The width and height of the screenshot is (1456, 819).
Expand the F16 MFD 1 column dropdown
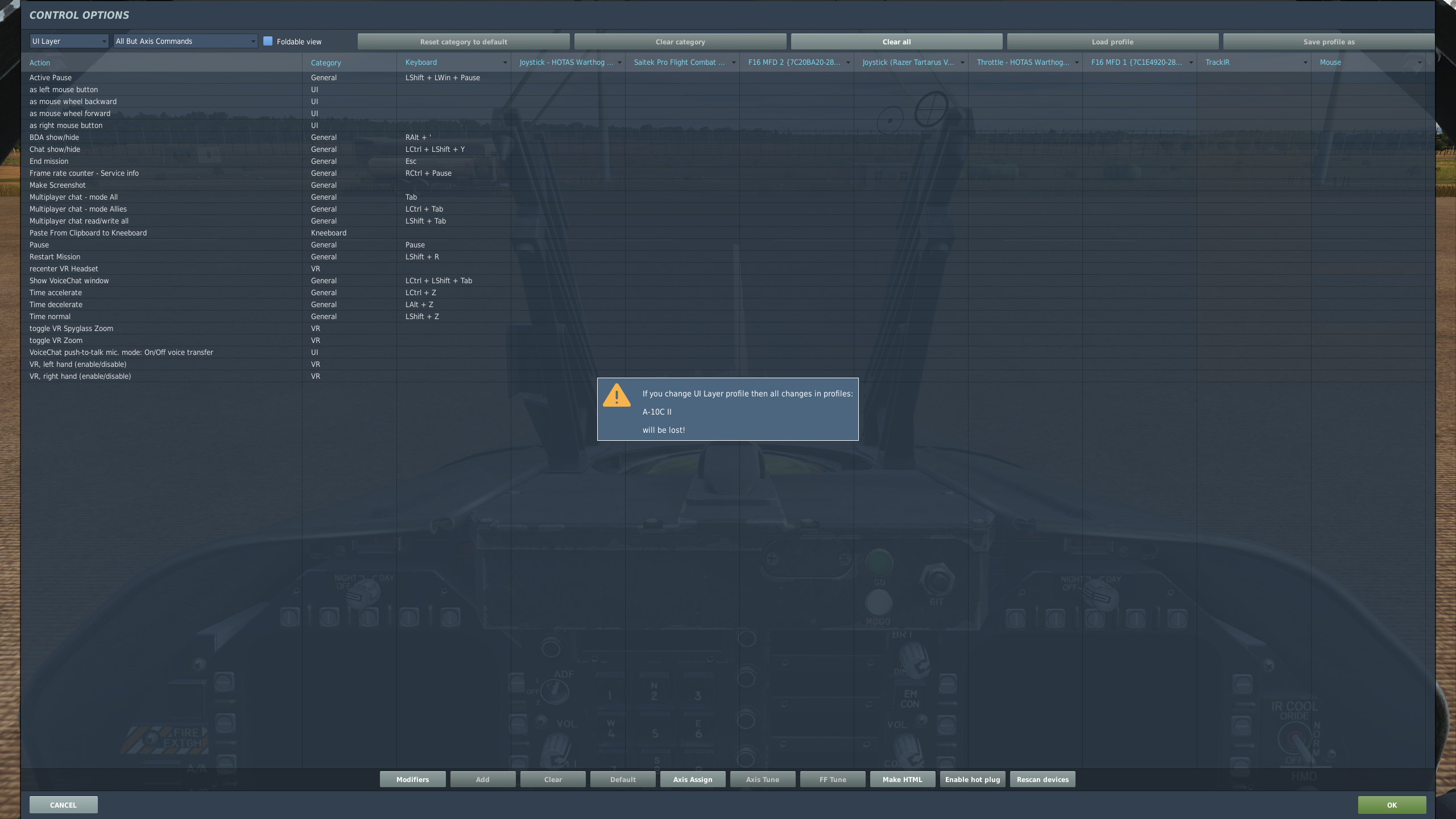pos(1191,63)
